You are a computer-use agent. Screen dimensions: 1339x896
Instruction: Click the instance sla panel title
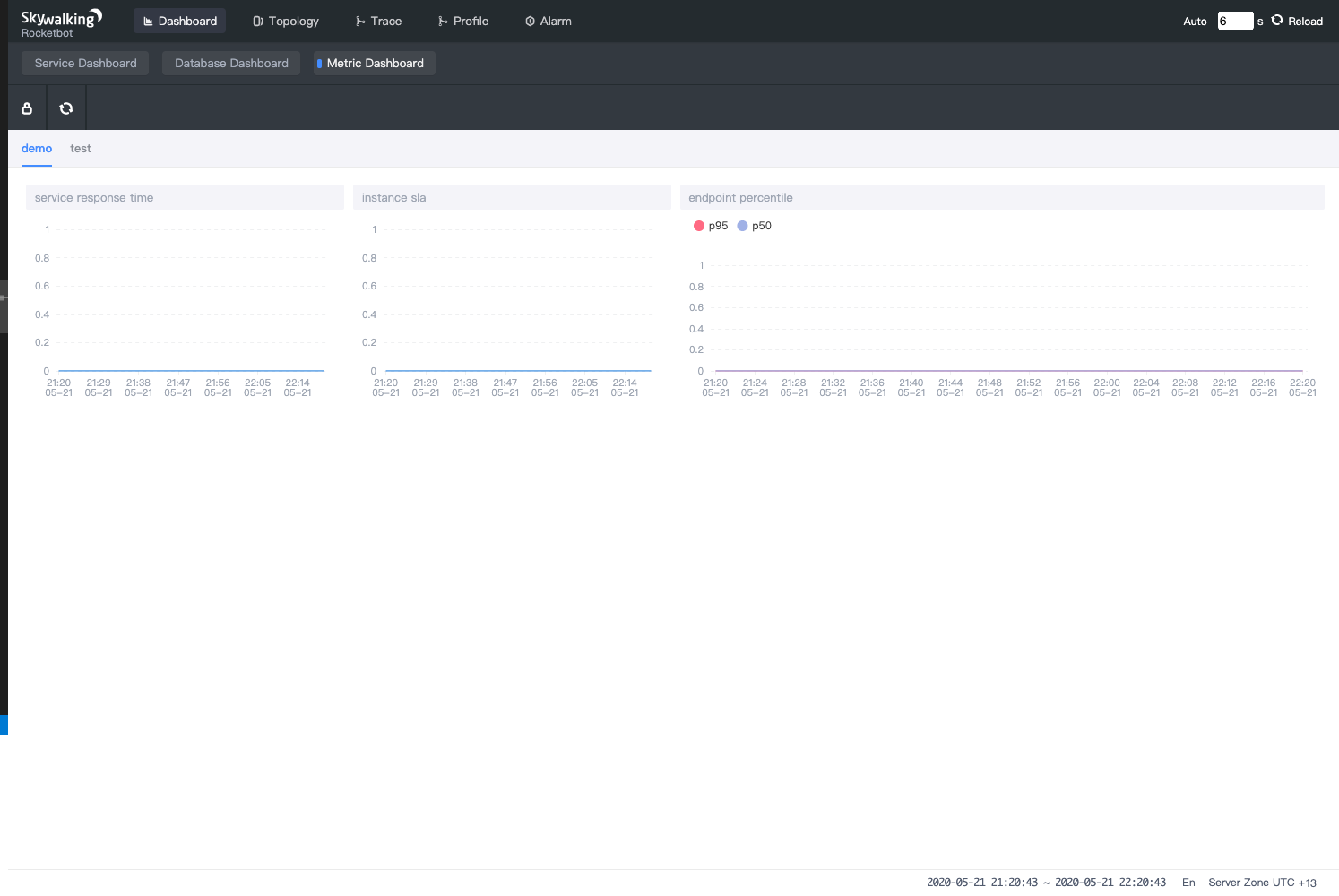pos(393,198)
